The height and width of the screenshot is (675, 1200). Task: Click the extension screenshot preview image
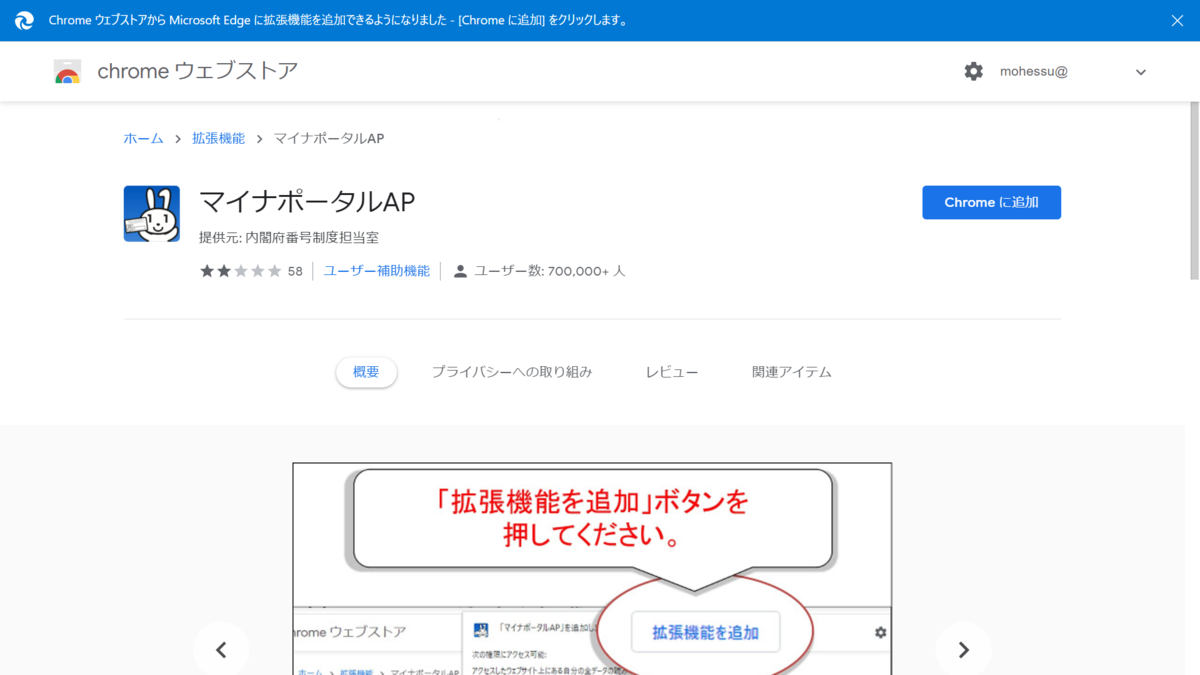coord(592,568)
